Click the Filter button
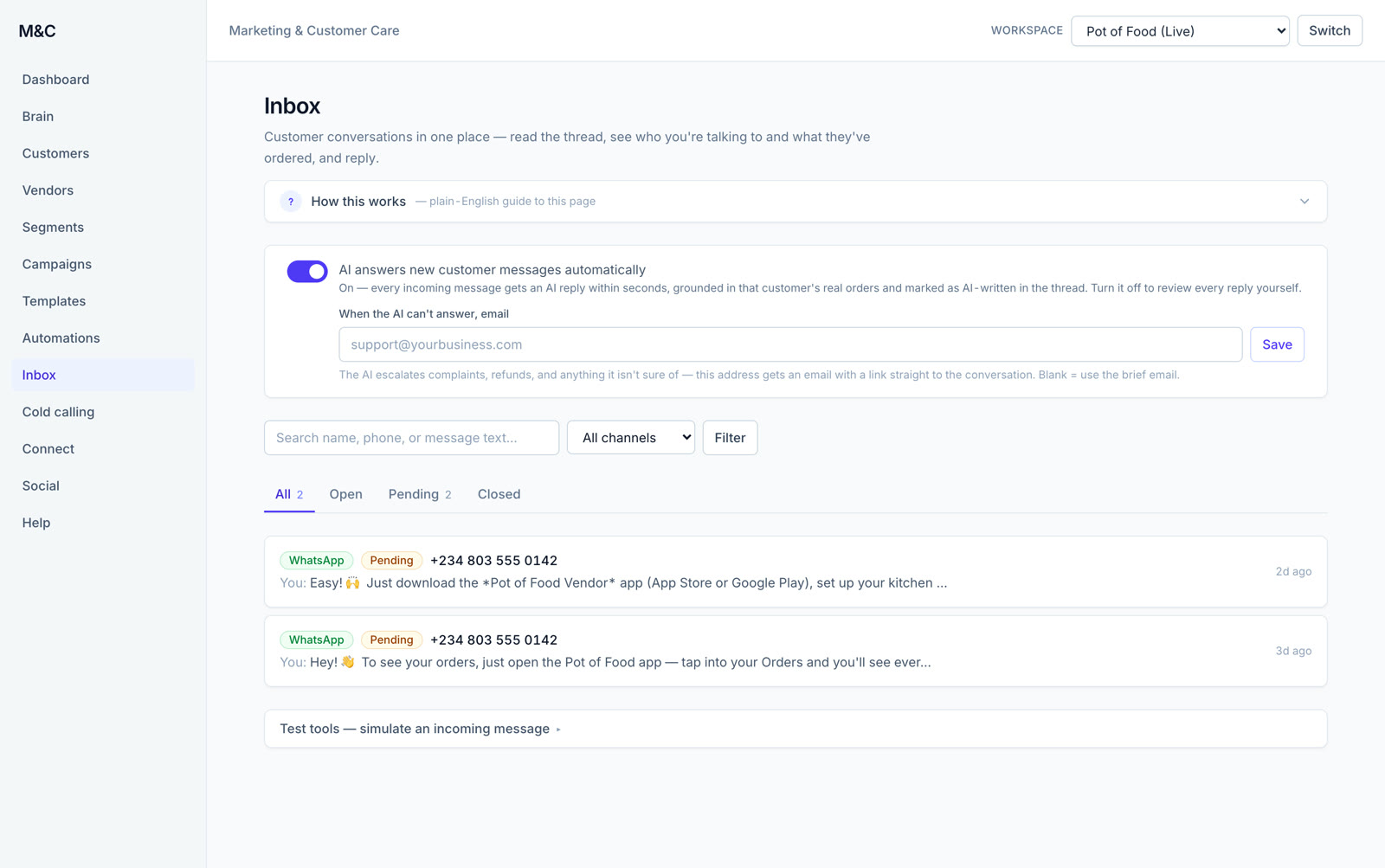The height and width of the screenshot is (868, 1385). coord(730,438)
